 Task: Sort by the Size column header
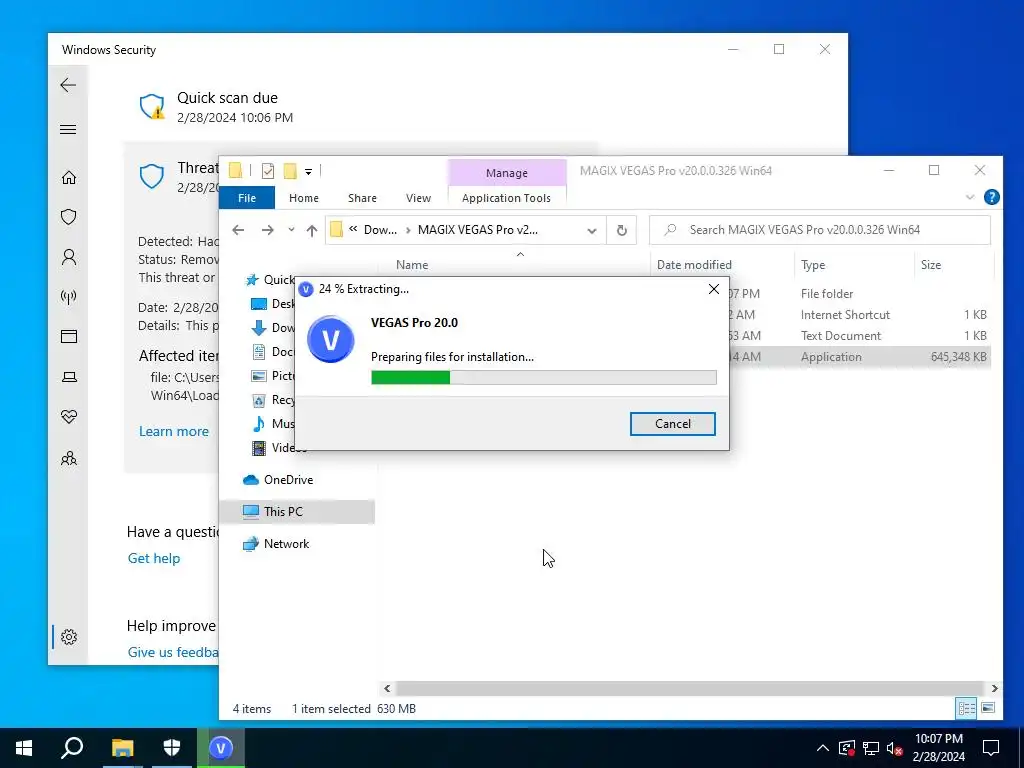[931, 264]
